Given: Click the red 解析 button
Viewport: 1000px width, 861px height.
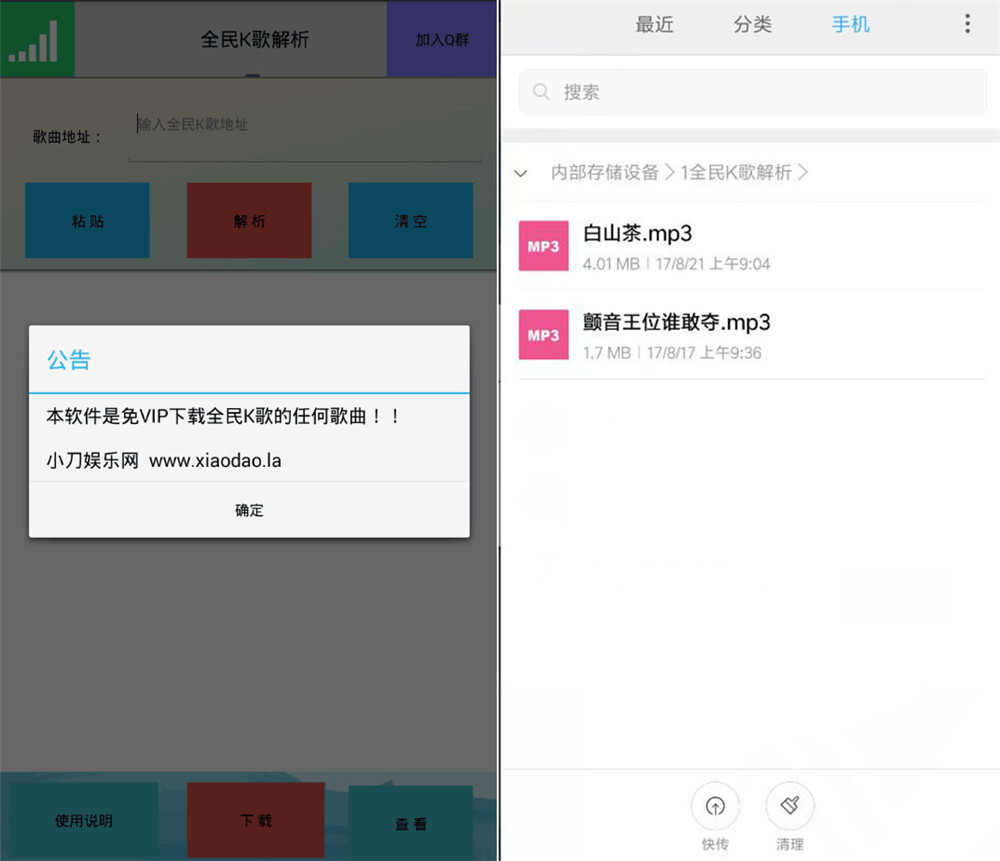Looking at the screenshot, I should (249, 221).
